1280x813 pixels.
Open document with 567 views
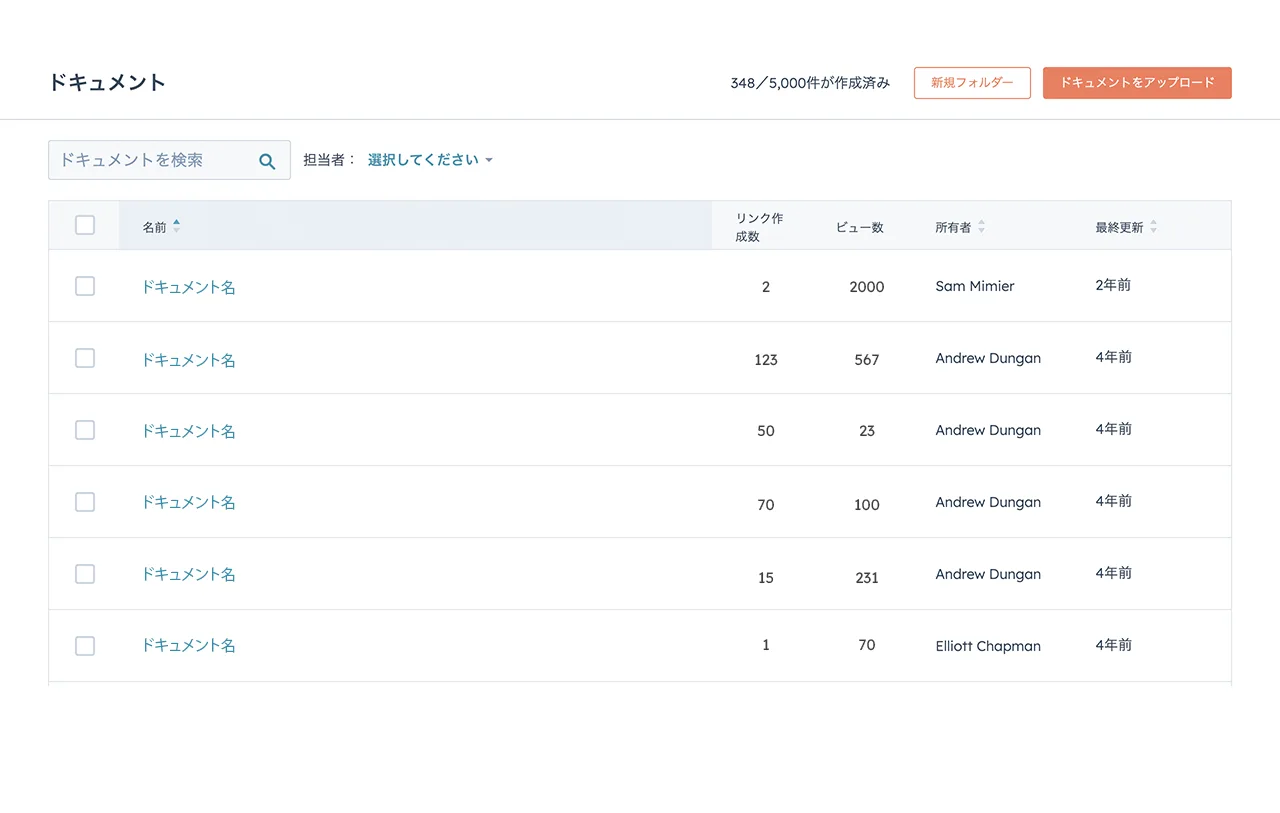tap(188, 359)
